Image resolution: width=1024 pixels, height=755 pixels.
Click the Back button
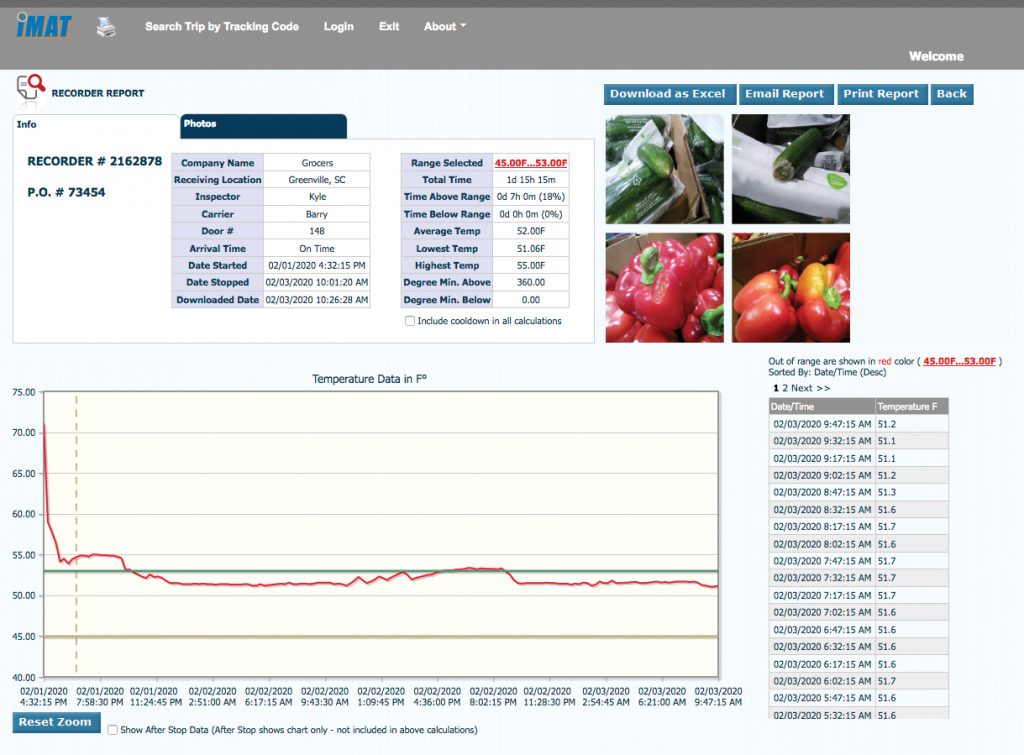pos(952,94)
